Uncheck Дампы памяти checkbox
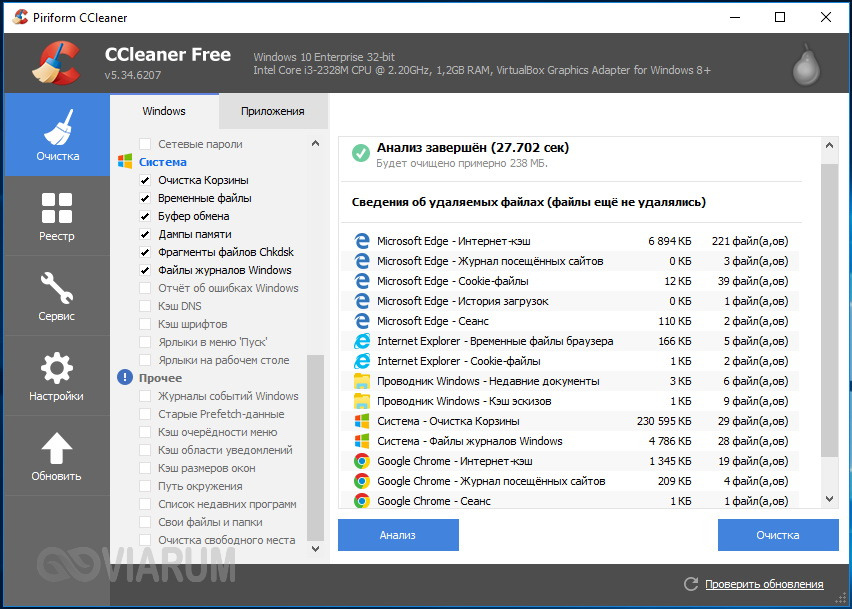The height and width of the screenshot is (609, 852). click(145, 234)
